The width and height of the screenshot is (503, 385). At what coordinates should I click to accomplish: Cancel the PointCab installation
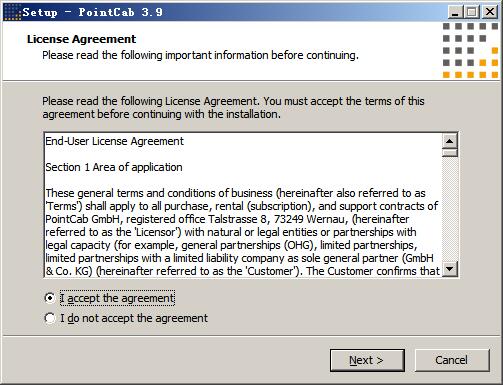(x=452, y=360)
